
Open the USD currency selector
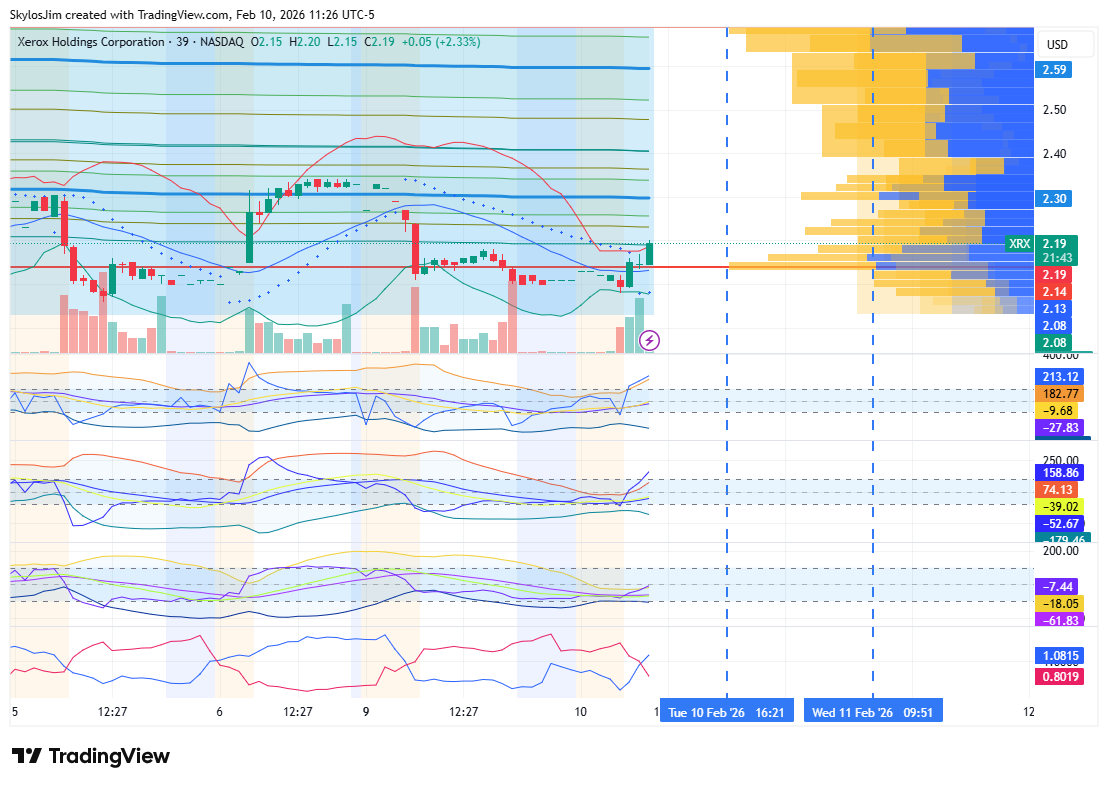1056,45
